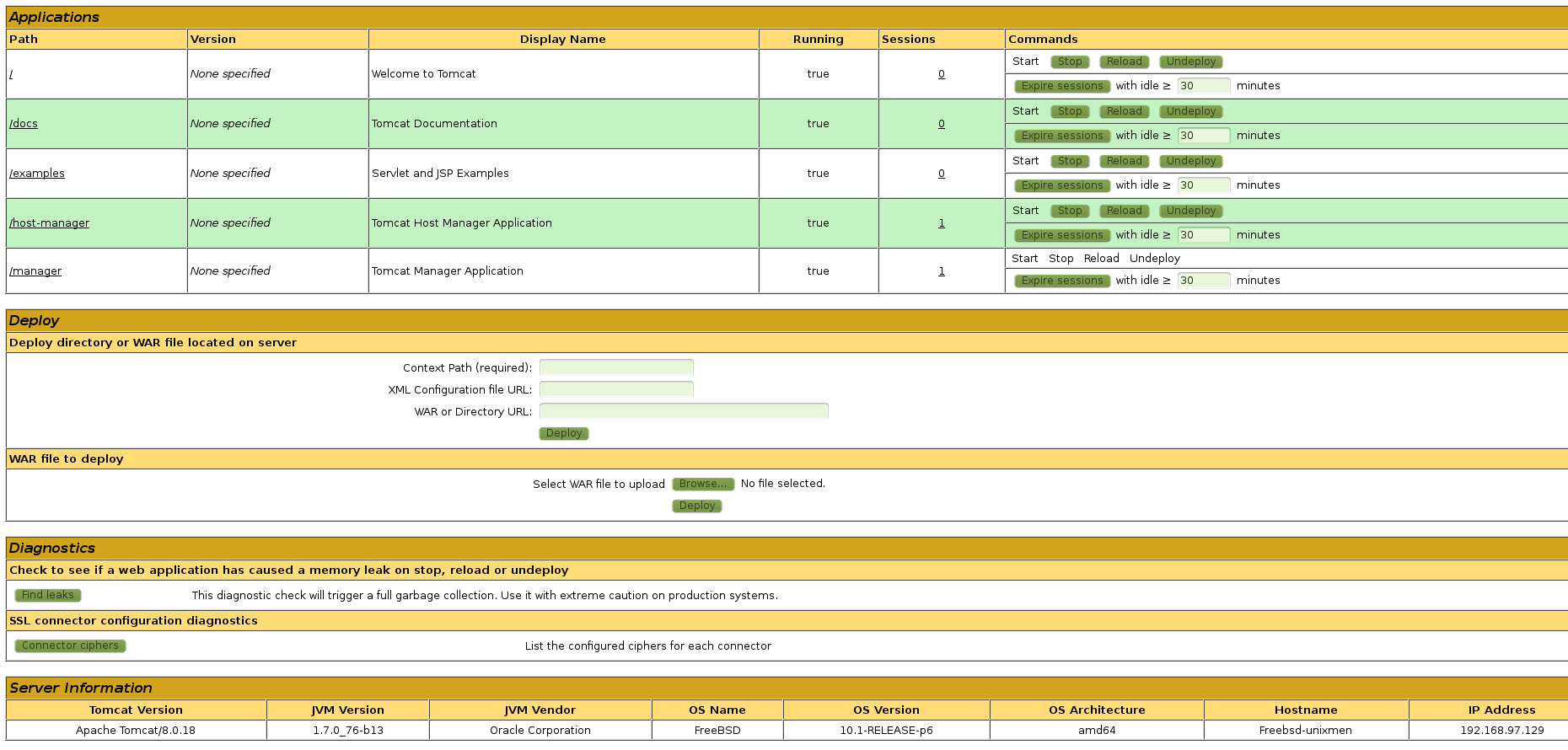This screenshot has height=750, width=1568.
Task: Focus idle minutes field for /docs
Action: click(1204, 136)
